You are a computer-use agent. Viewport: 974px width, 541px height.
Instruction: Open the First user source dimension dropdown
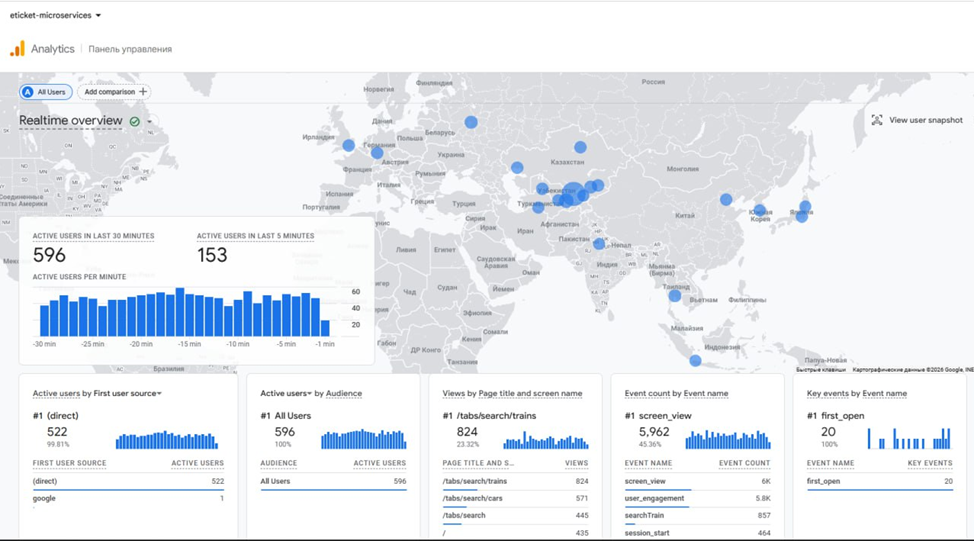(x=159, y=394)
